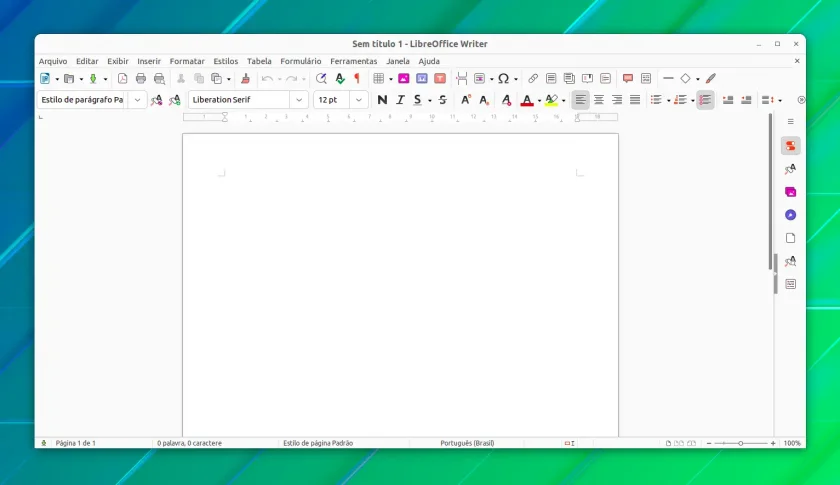Click the vertical scrollbar
The width and height of the screenshot is (840, 485).
771,190
